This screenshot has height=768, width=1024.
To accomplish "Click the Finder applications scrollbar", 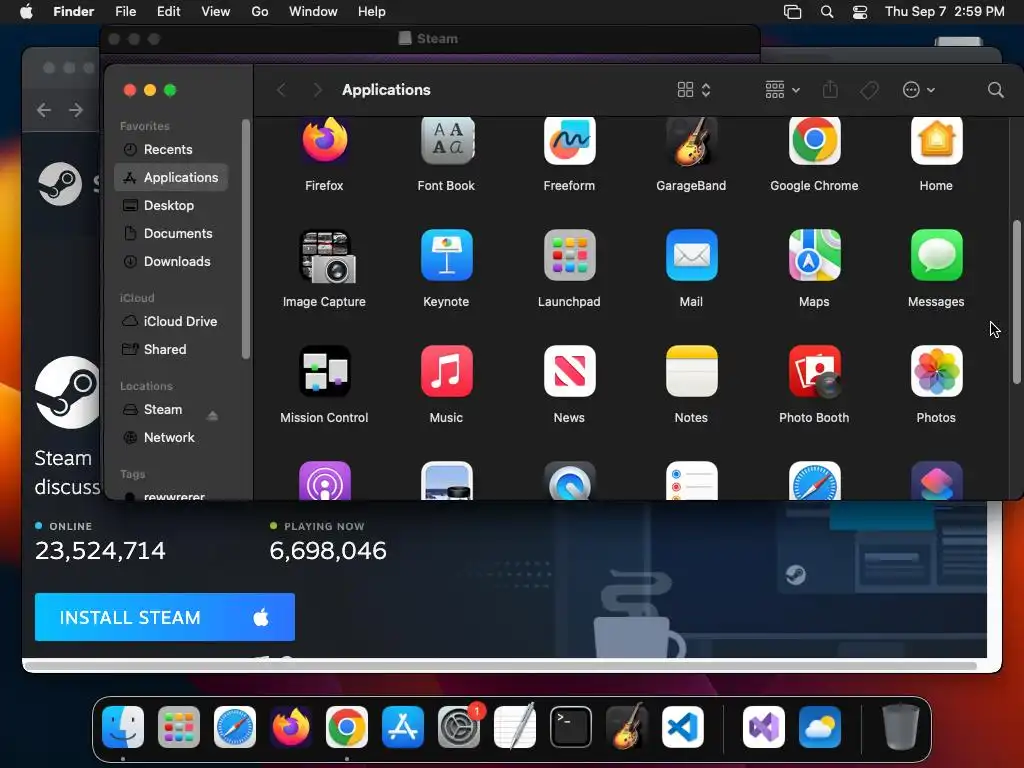I will click(1016, 302).
